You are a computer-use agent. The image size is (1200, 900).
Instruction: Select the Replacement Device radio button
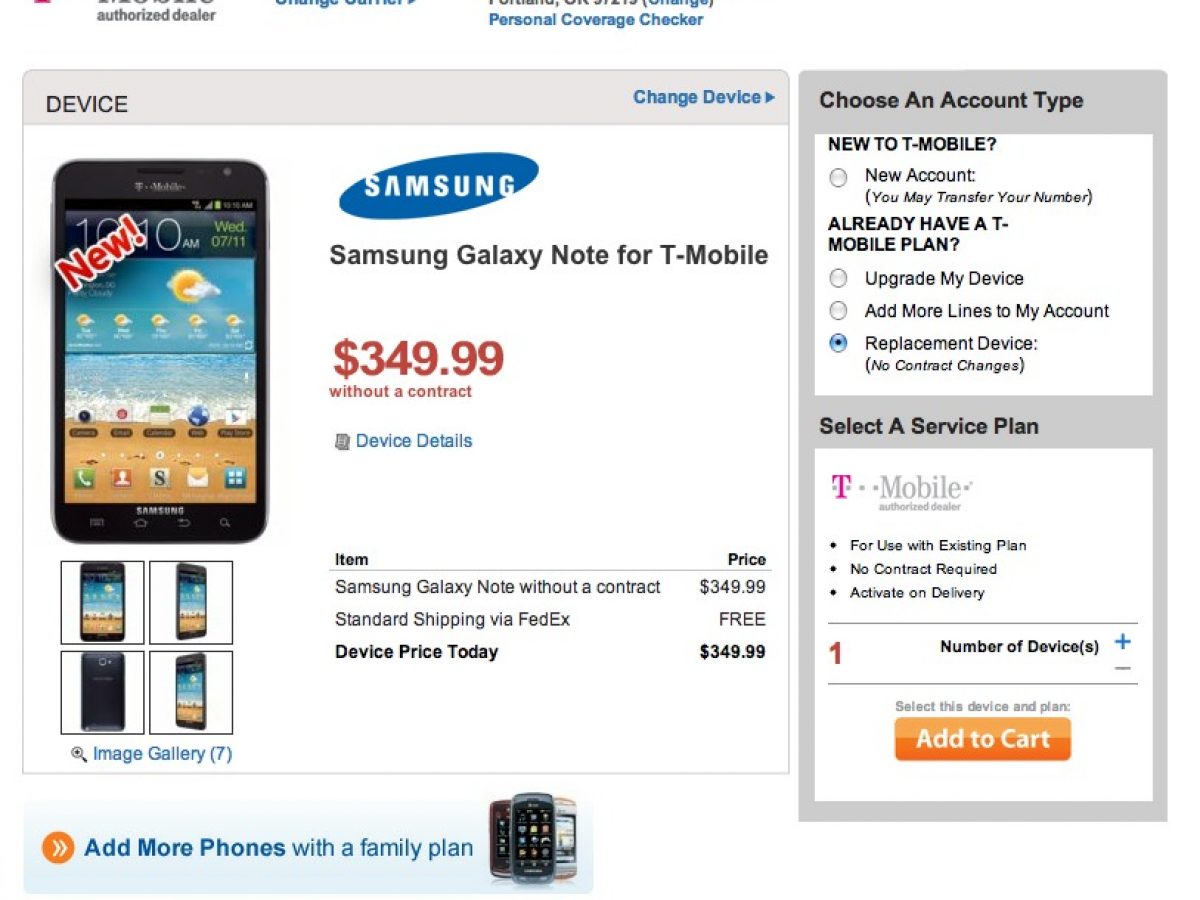pos(839,343)
